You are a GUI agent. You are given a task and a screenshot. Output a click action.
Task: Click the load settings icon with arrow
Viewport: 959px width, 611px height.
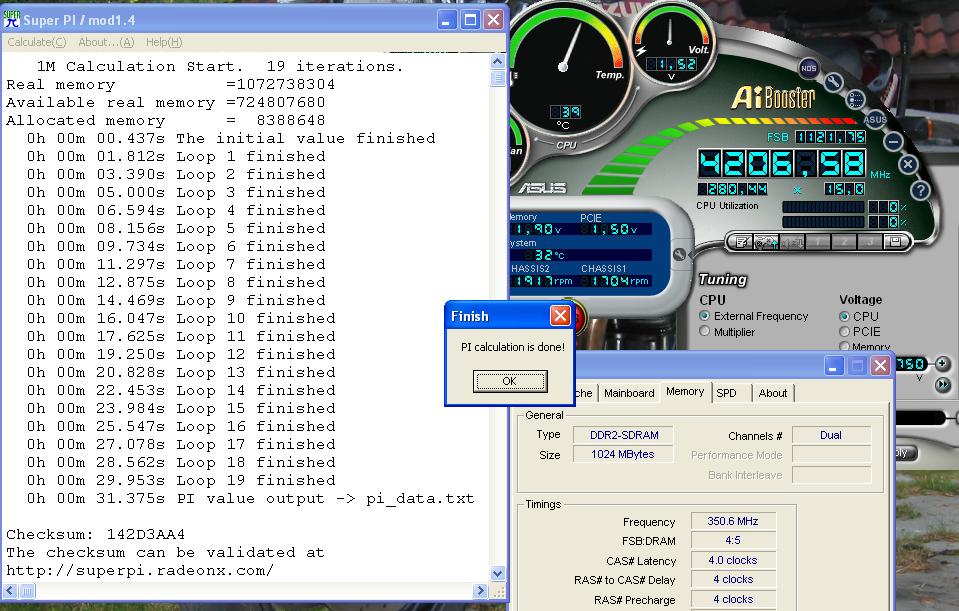click(x=766, y=242)
